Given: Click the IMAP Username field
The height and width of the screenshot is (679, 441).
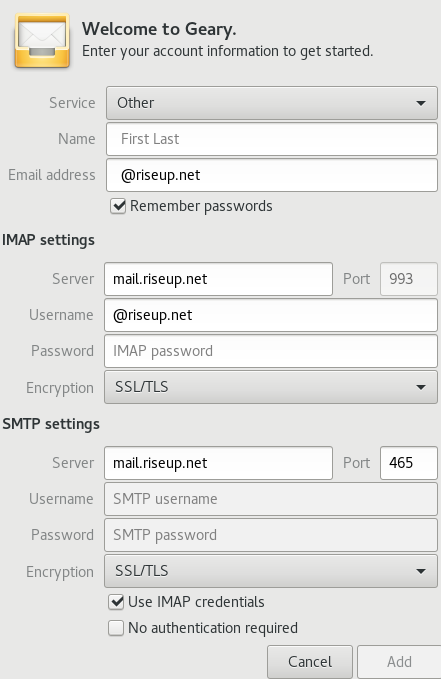Looking at the screenshot, I should coord(271,315).
